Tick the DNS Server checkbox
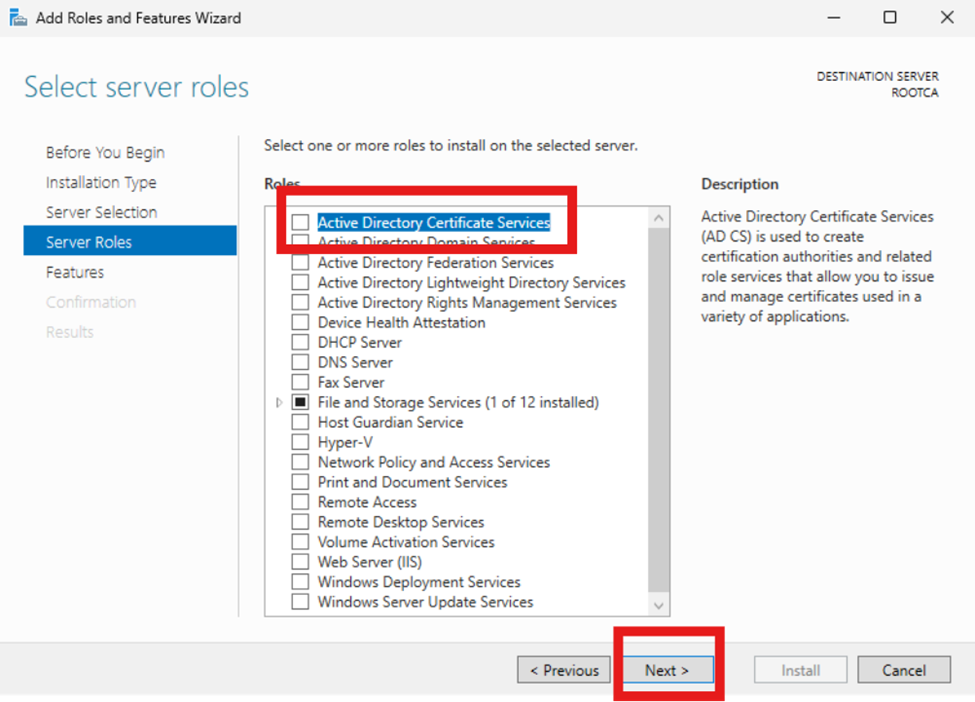Image resolution: width=975 pixels, height=702 pixels. tap(300, 362)
